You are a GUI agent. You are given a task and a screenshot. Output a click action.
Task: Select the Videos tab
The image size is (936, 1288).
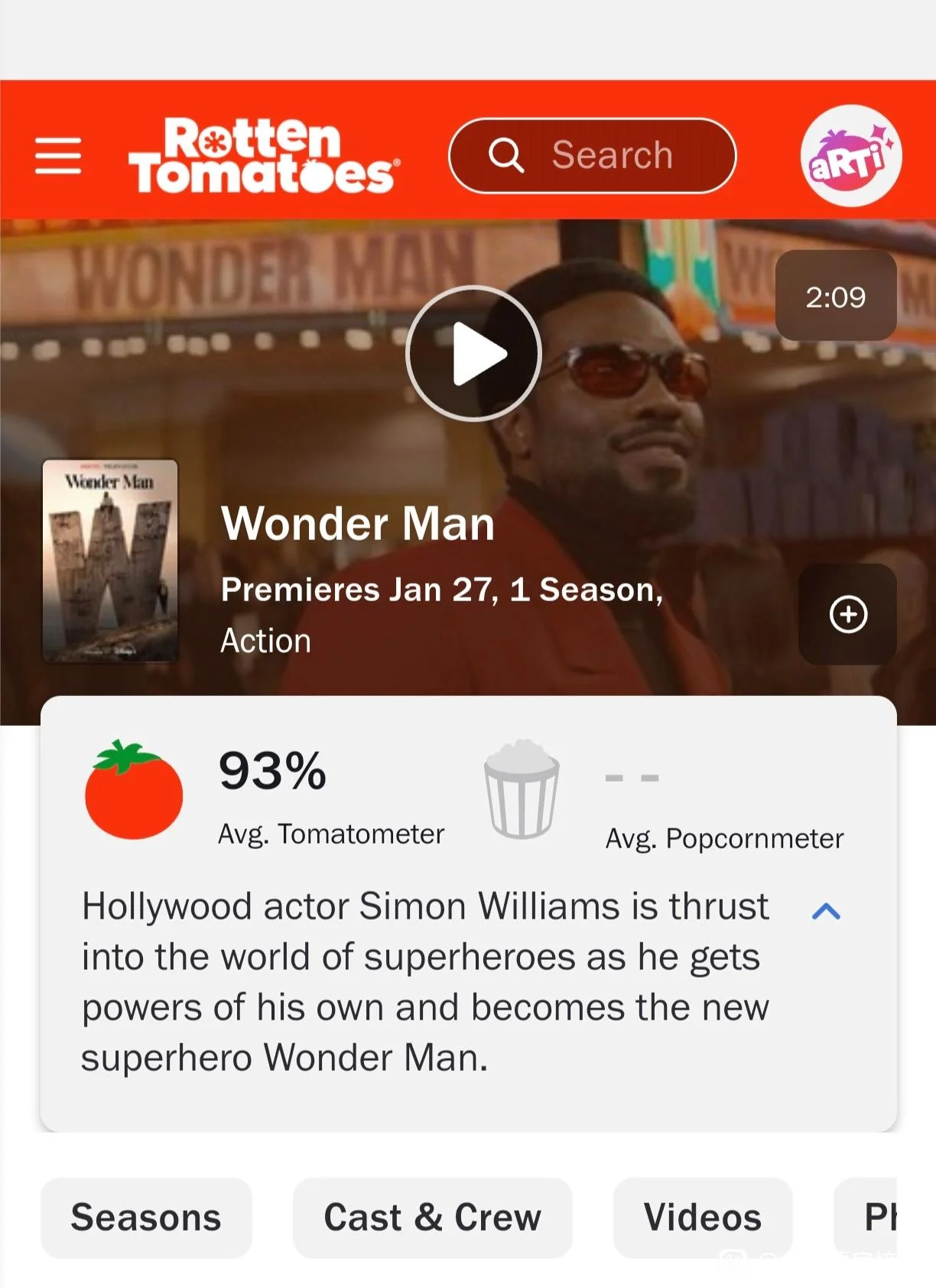(703, 1218)
